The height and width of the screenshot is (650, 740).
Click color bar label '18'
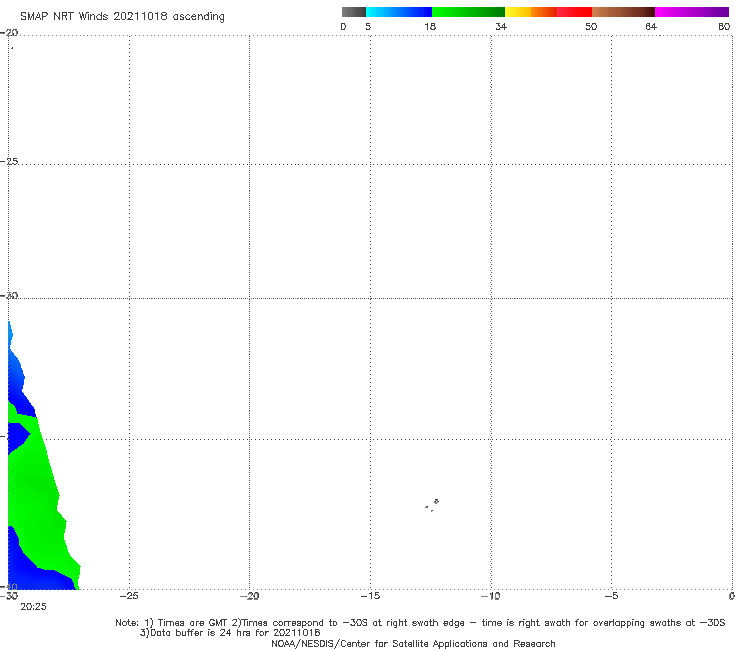[430, 27]
